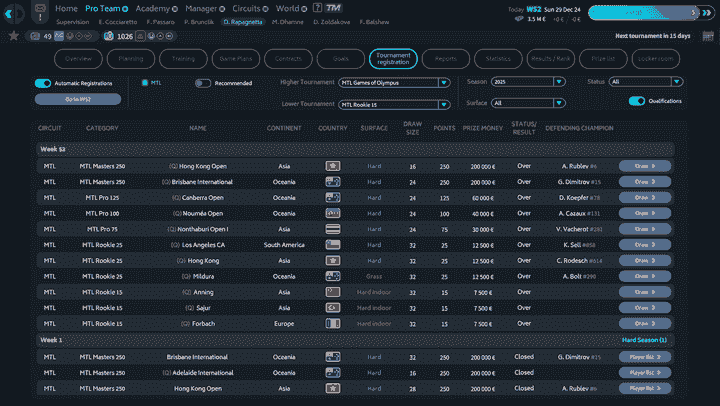Toggle Automatic Registrations switch
720x406 pixels.
pyautogui.click(x=43, y=83)
